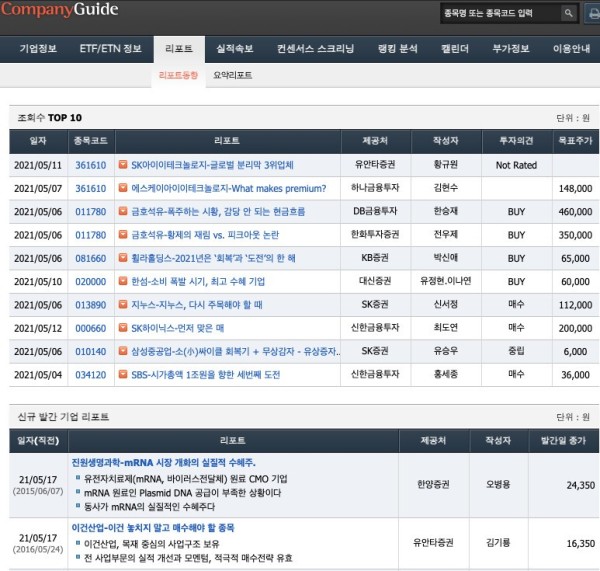This screenshot has width=600, height=571.
Task: Click the print icon in header
Action: 593,14
